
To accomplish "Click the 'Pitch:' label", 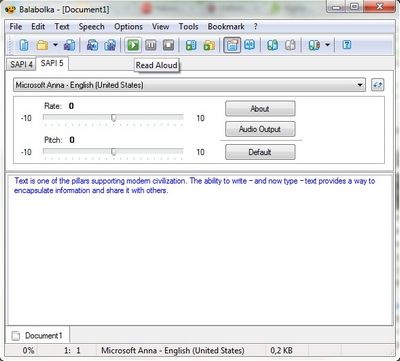I will point(53,140).
